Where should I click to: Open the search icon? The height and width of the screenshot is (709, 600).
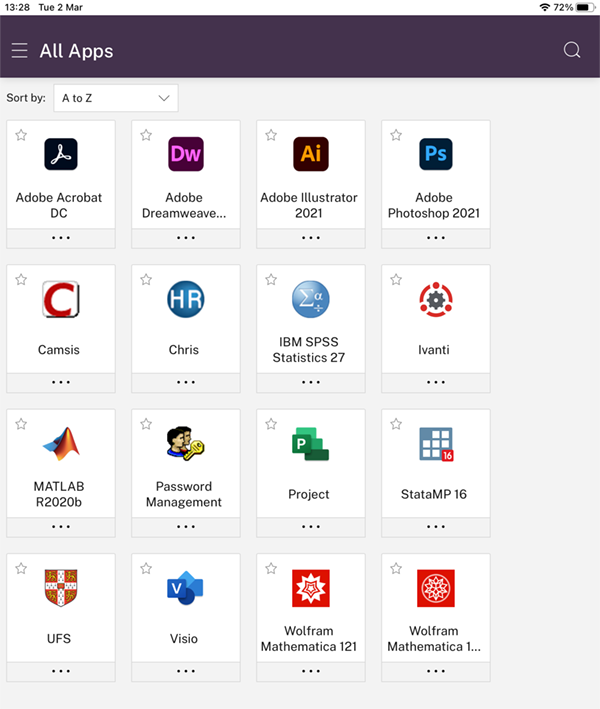[572, 50]
